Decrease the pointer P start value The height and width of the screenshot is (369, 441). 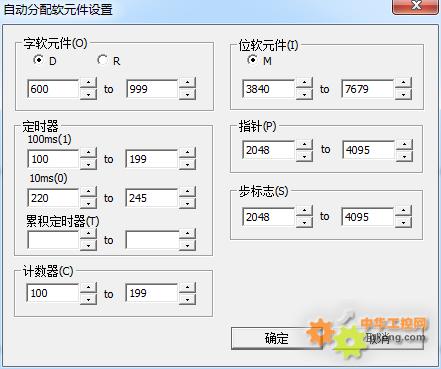coord(304,156)
